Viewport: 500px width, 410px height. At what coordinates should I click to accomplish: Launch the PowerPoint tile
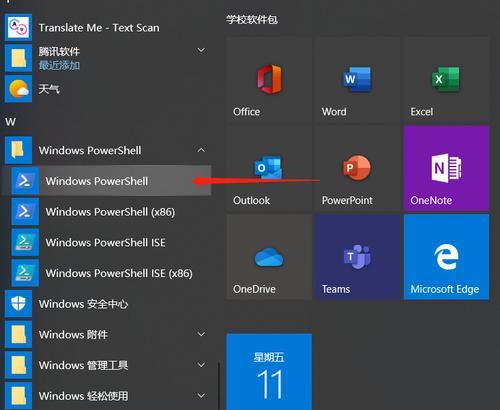pyautogui.click(x=358, y=168)
